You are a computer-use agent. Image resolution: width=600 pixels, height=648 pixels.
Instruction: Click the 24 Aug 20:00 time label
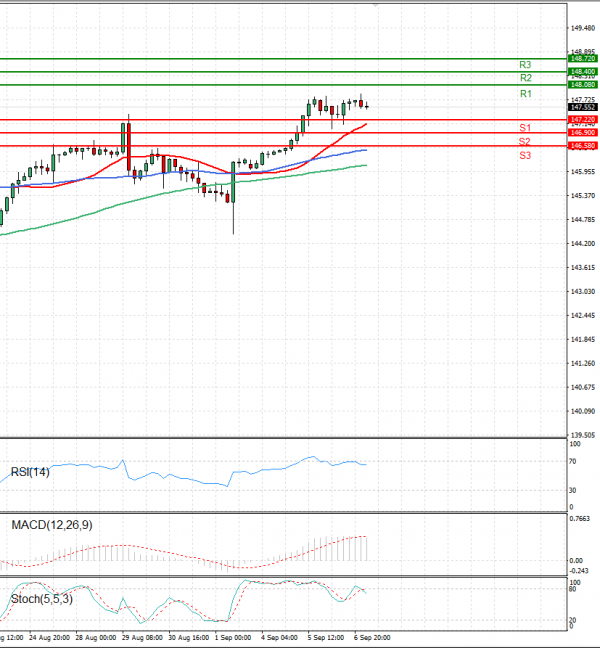pos(49,638)
